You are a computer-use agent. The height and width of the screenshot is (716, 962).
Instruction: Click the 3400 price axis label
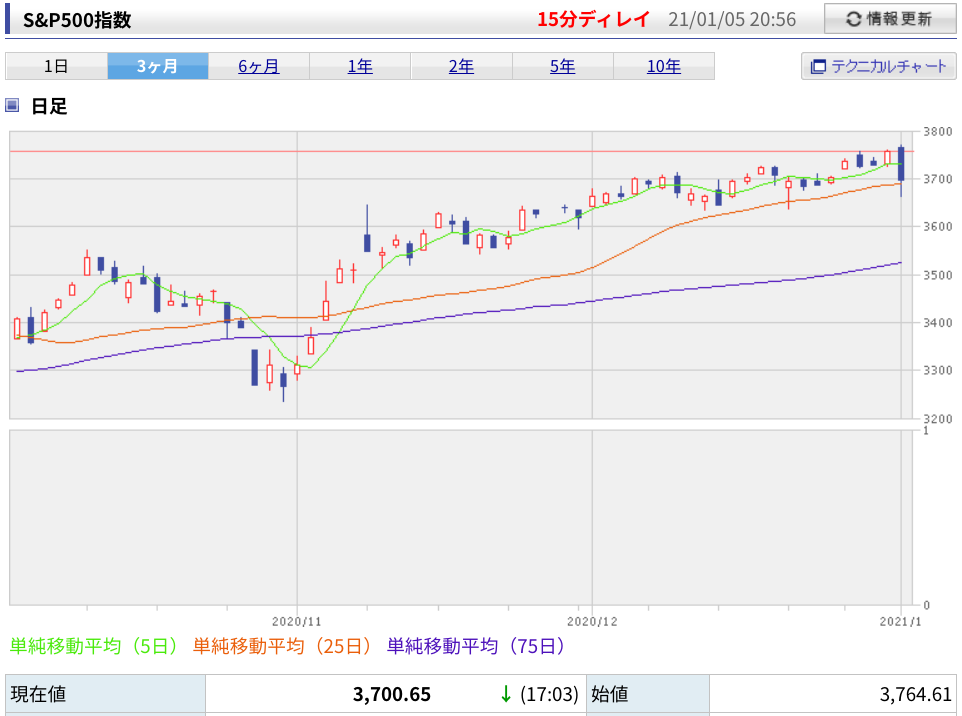click(x=938, y=322)
